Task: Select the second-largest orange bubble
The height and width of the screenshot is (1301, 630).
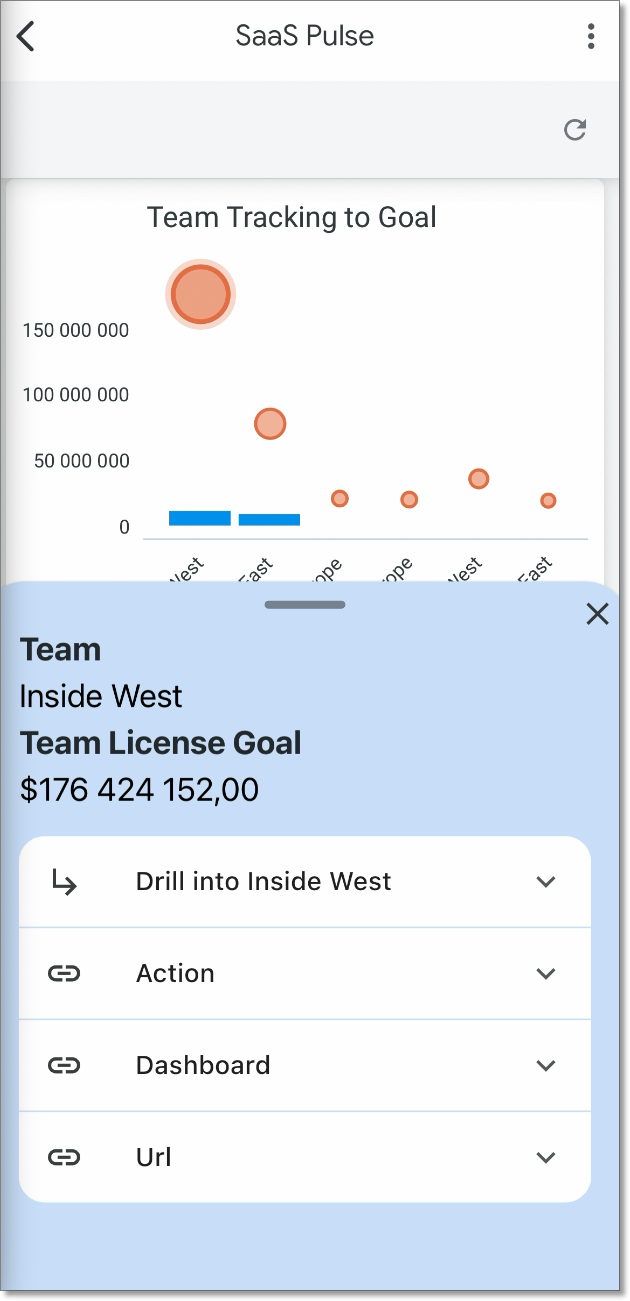Action: 270,424
